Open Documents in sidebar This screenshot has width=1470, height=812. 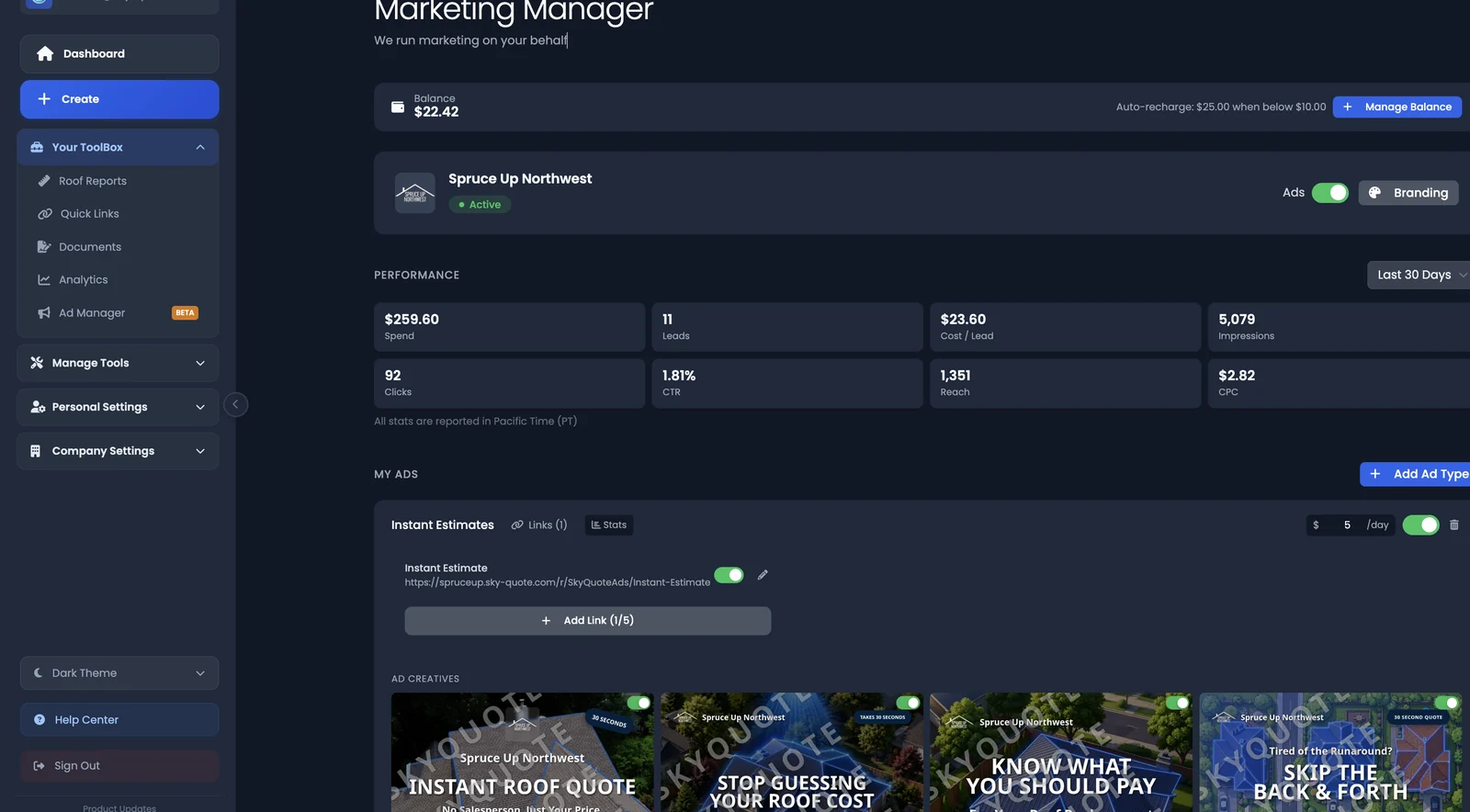90,247
